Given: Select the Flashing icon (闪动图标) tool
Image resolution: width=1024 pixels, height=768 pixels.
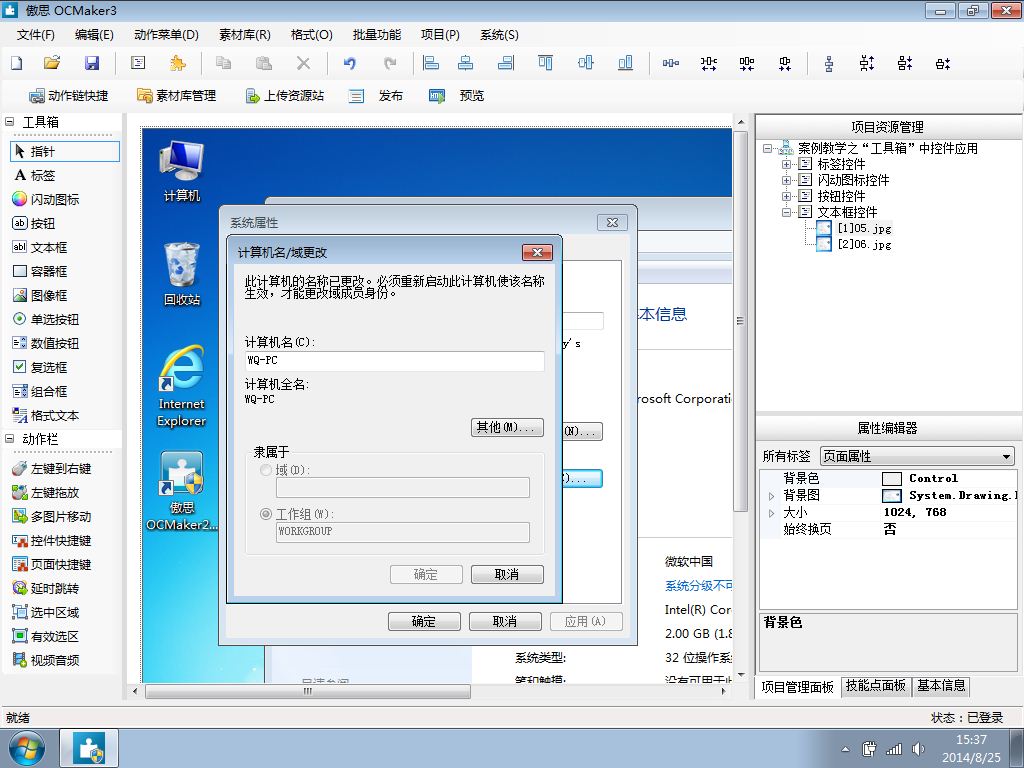Looking at the screenshot, I should 46,199.
